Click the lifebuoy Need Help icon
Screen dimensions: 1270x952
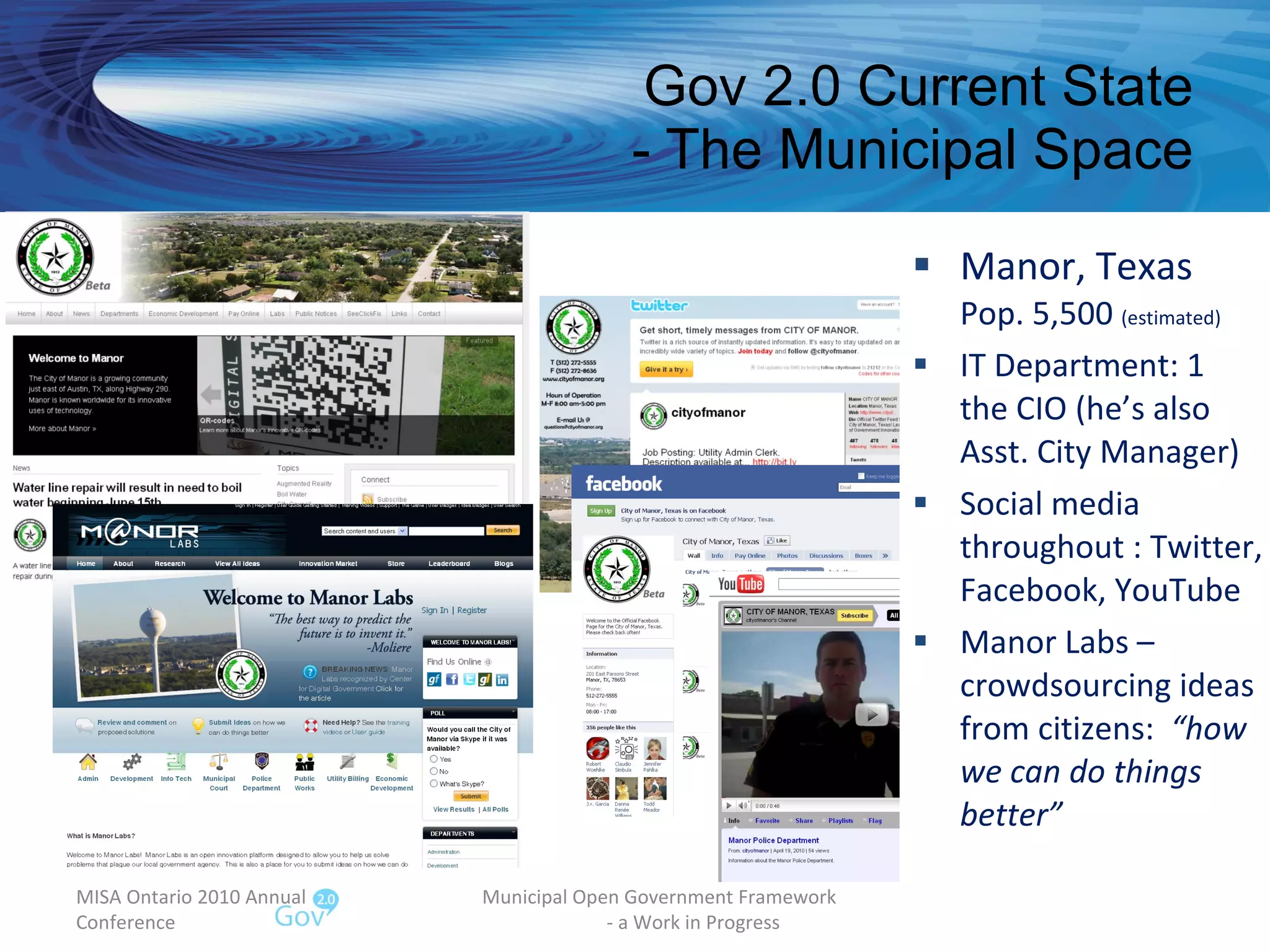311,725
